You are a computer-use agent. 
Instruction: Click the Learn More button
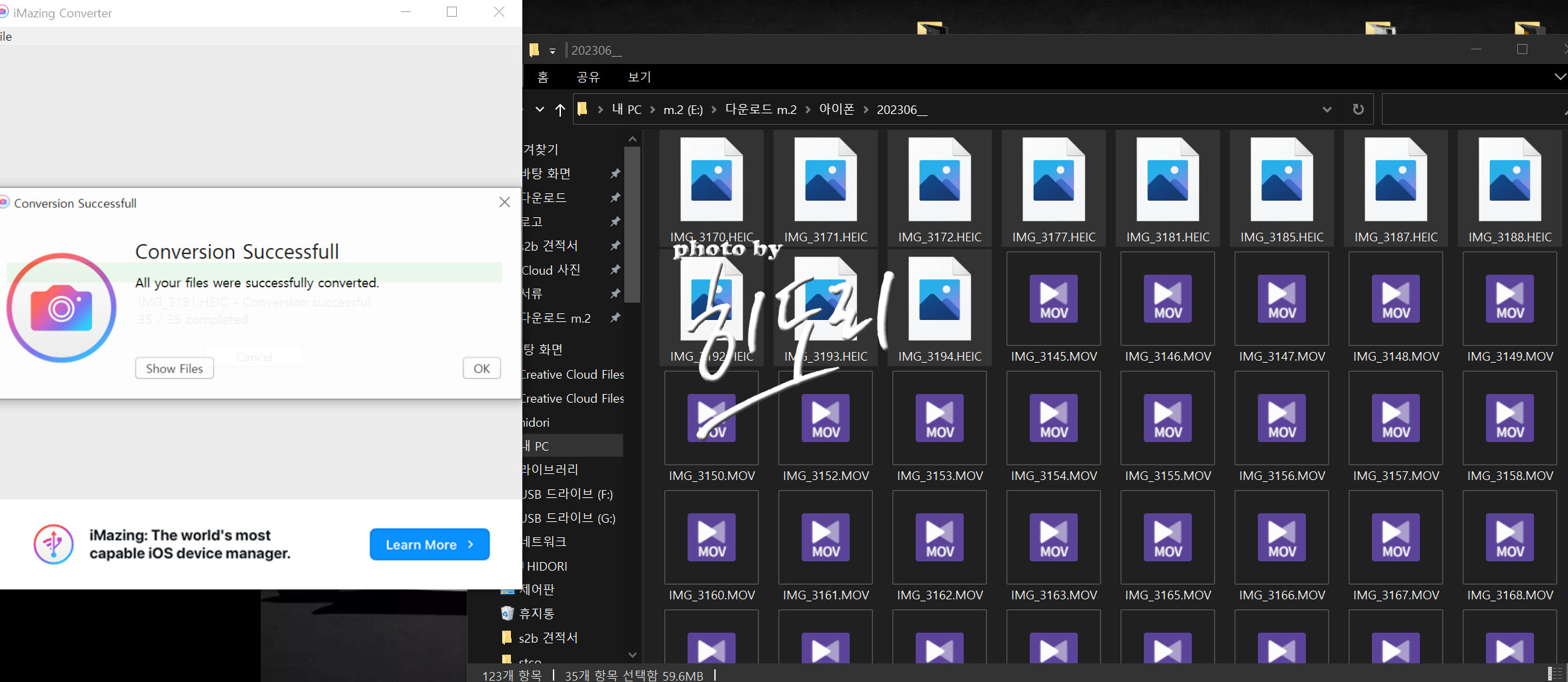click(430, 545)
